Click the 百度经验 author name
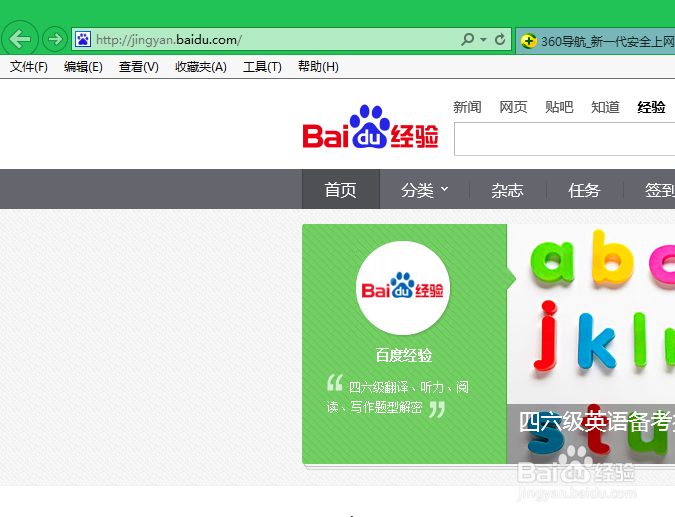 [x=404, y=356]
